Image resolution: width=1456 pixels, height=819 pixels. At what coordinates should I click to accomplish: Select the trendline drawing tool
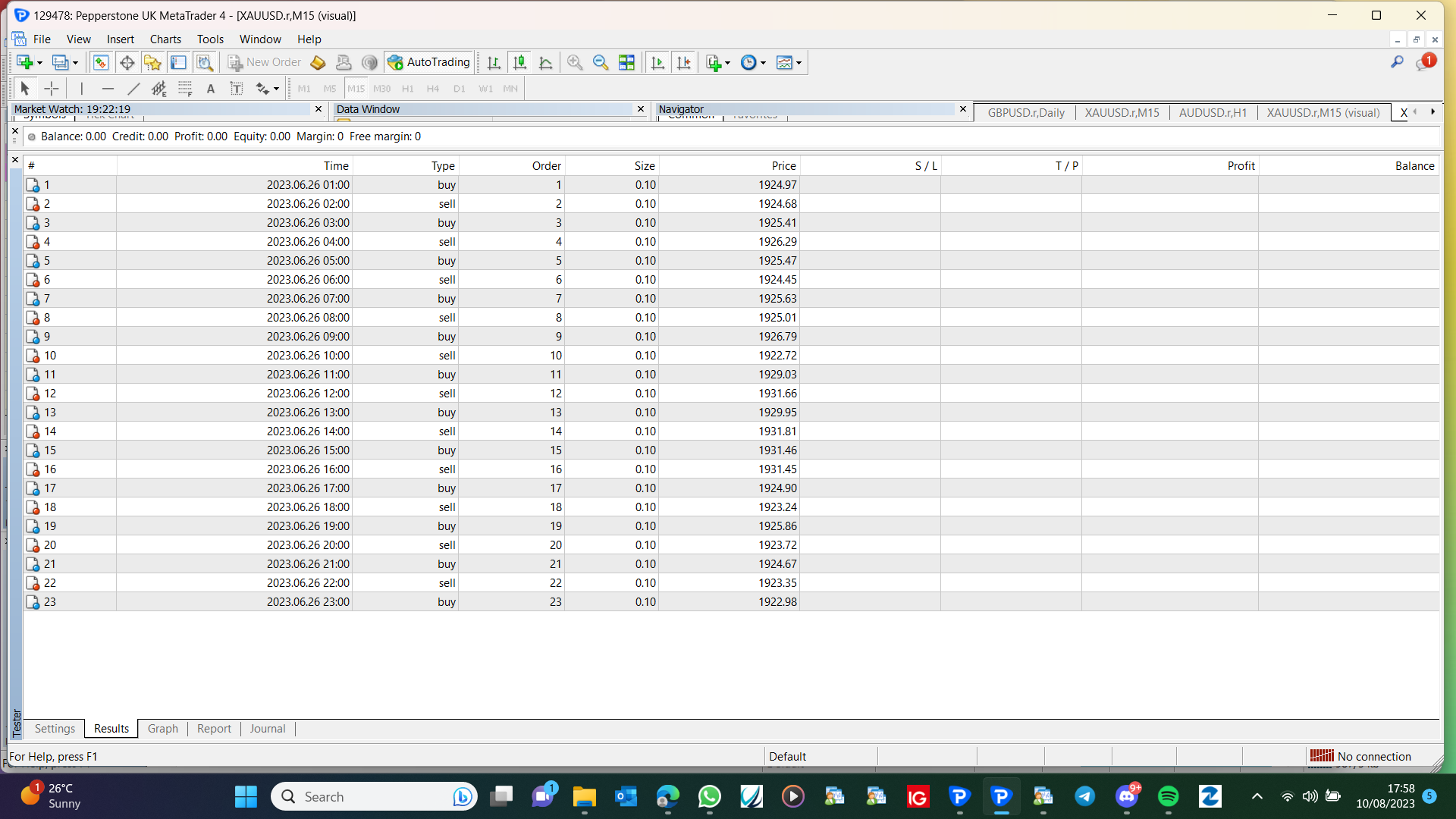coord(133,89)
